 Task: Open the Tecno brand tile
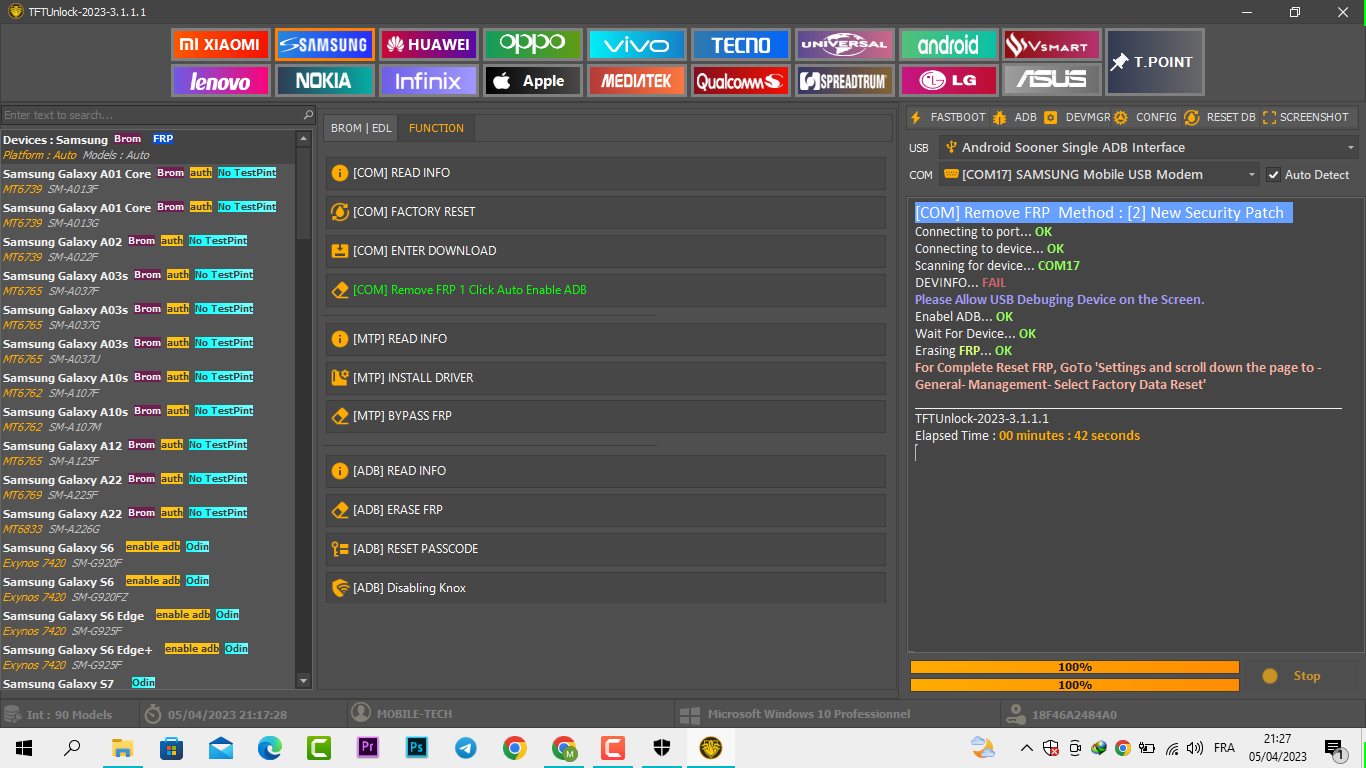click(x=740, y=44)
